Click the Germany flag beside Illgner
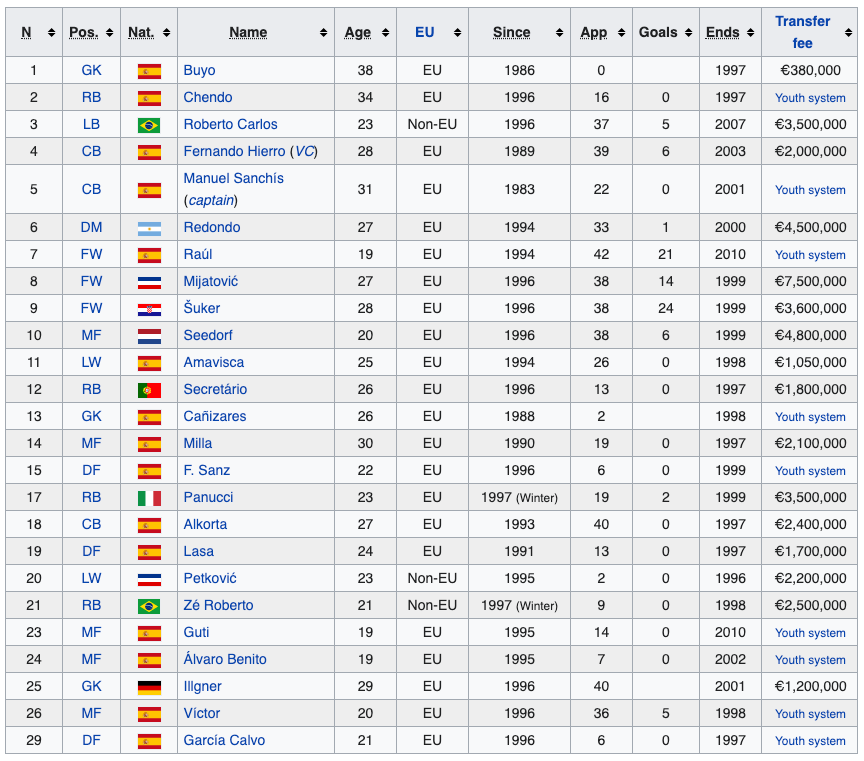 (149, 687)
